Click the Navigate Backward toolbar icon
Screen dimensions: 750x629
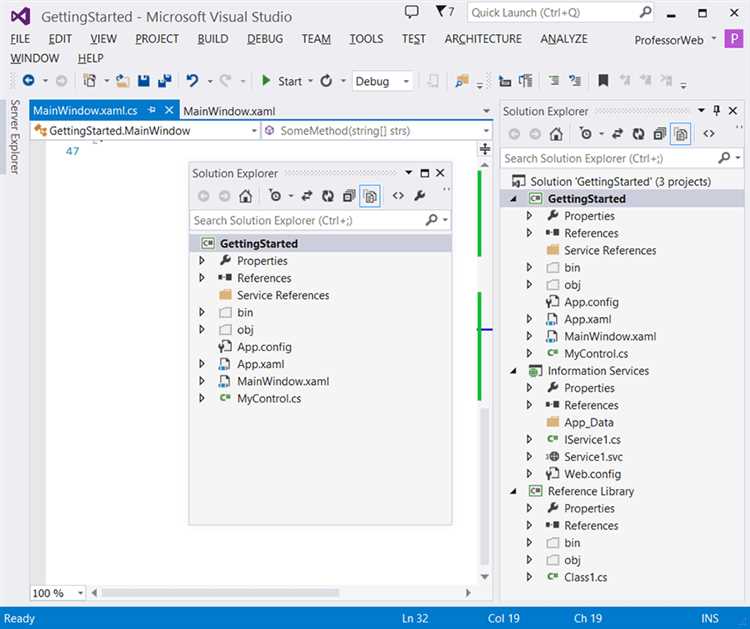click(28, 81)
